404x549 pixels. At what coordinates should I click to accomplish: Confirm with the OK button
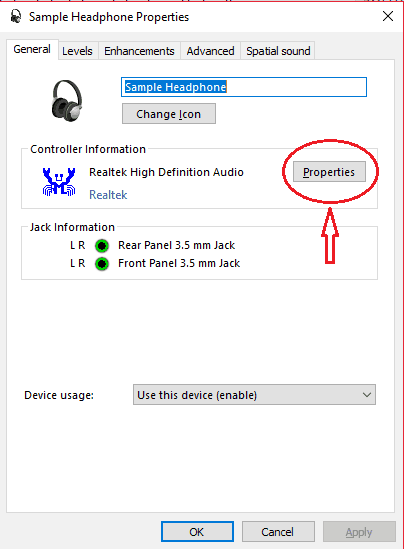click(197, 532)
